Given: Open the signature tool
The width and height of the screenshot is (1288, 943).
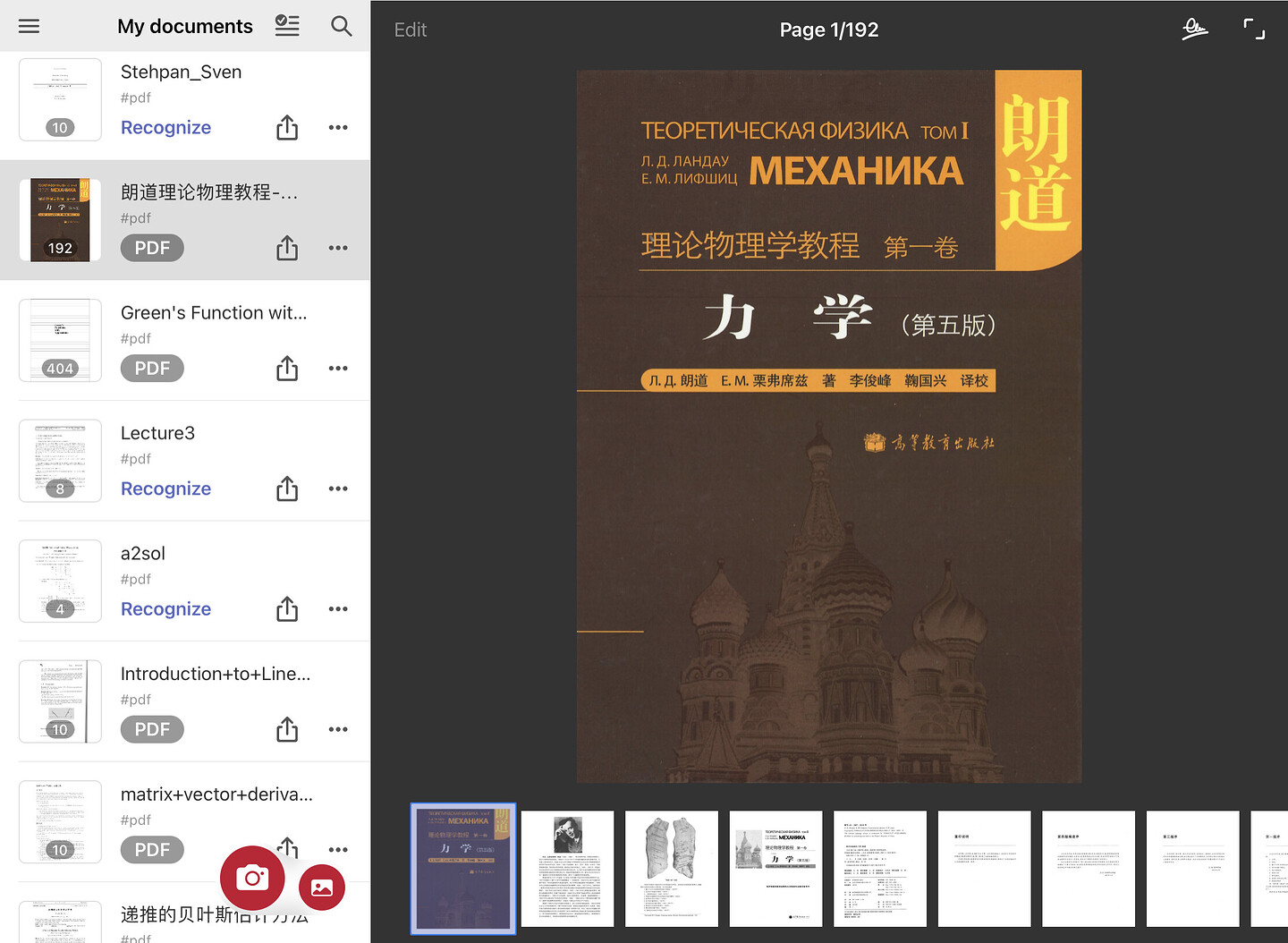Looking at the screenshot, I should [x=1194, y=30].
